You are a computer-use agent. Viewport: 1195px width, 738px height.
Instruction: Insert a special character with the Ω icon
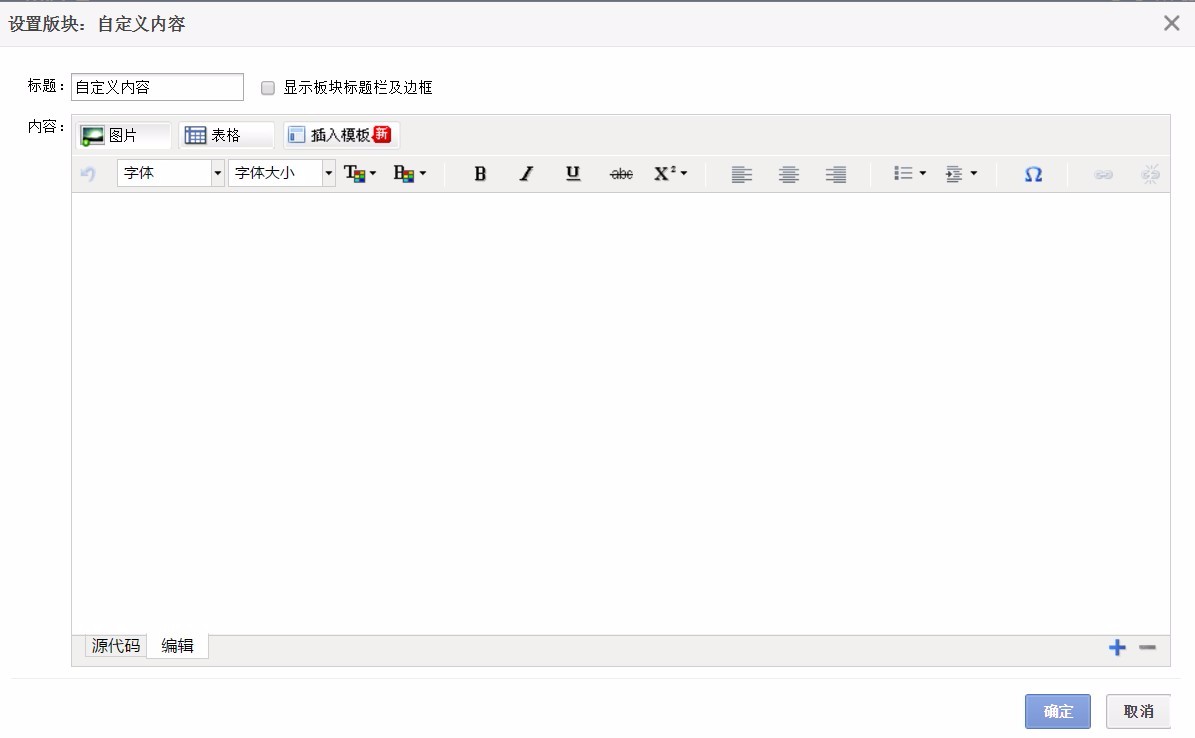tap(1033, 173)
